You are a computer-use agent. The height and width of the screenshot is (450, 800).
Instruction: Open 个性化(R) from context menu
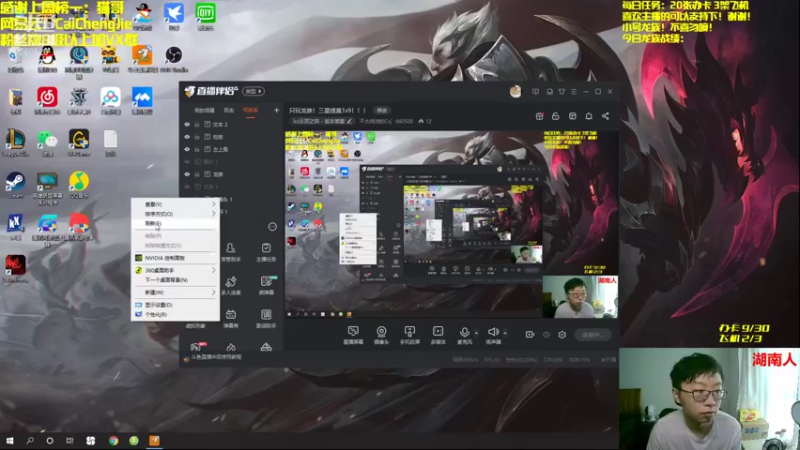[175, 315]
